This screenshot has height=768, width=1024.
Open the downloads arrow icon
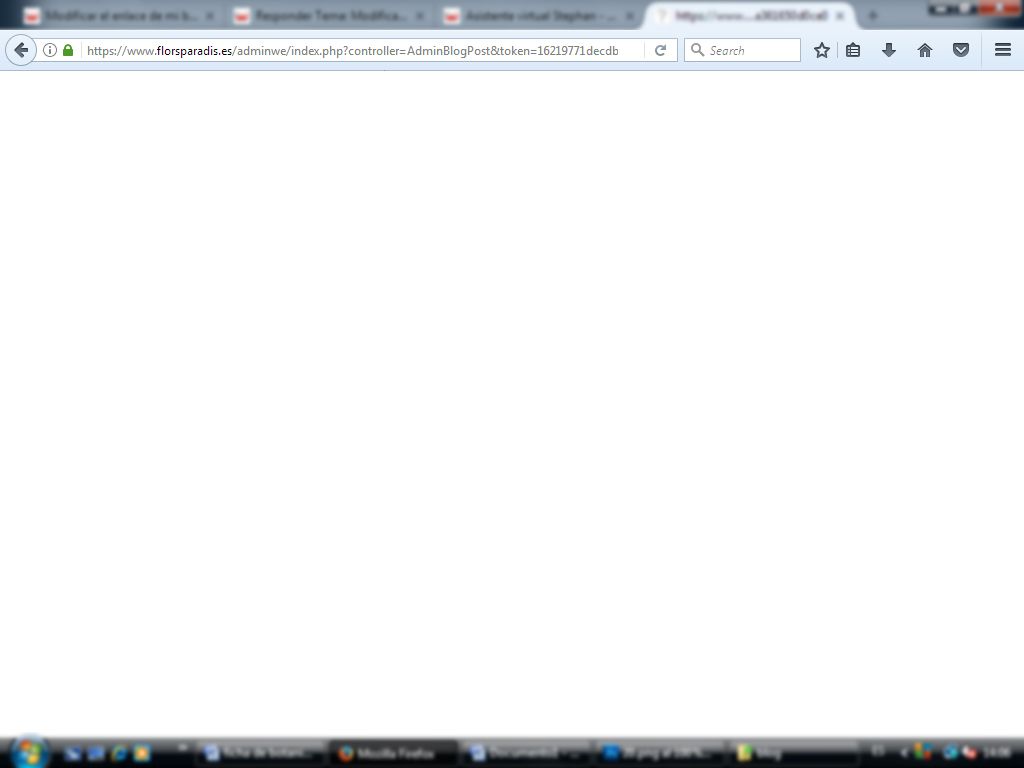coord(889,50)
